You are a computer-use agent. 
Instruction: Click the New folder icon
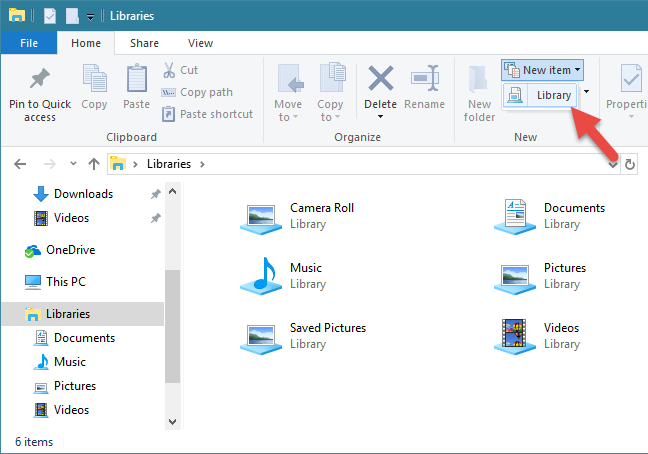(478, 78)
